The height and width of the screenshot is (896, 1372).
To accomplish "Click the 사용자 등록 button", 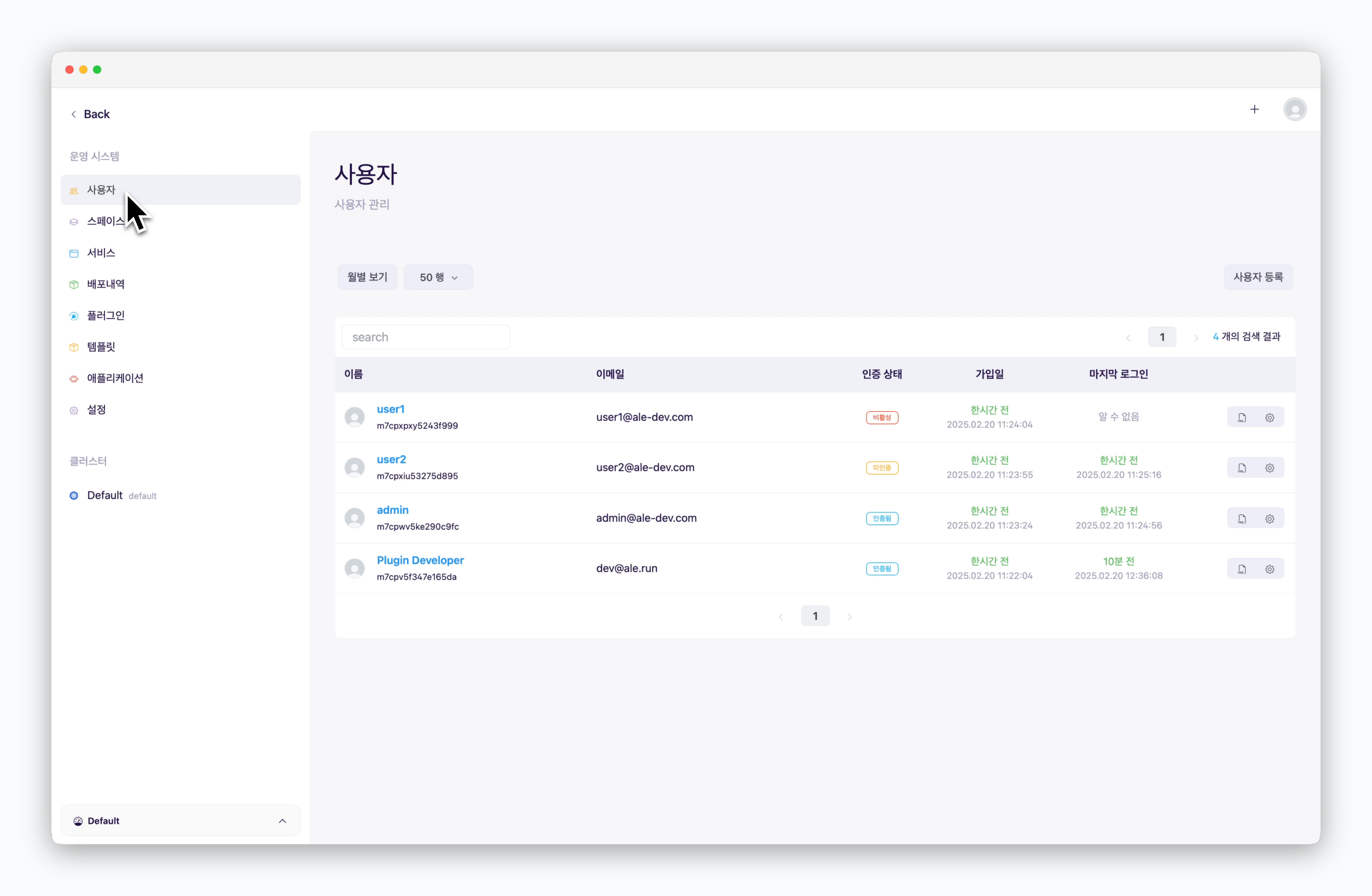I will point(1258,277).
